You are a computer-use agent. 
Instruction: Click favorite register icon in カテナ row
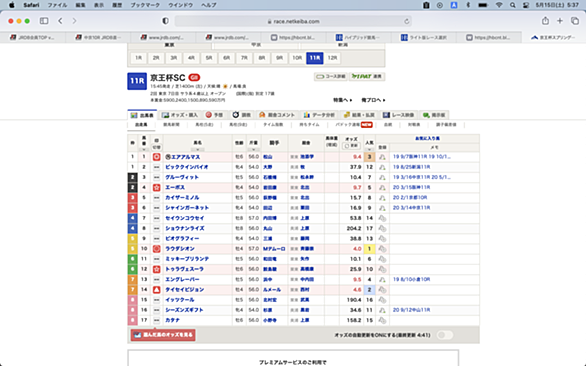tap(382, 320)
